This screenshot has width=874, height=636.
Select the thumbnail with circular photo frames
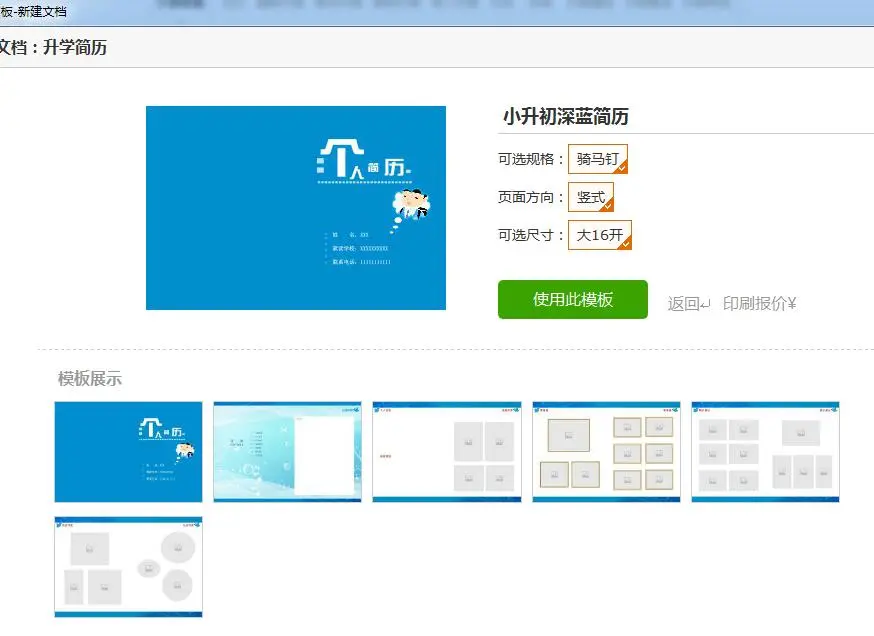tap(128, 567)
